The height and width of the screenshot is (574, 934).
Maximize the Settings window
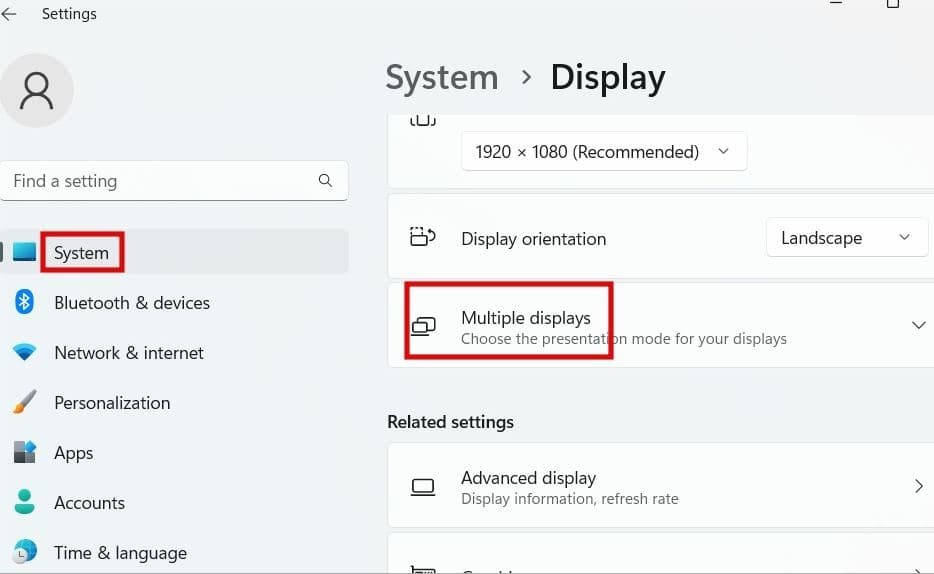tap(892, 4)
